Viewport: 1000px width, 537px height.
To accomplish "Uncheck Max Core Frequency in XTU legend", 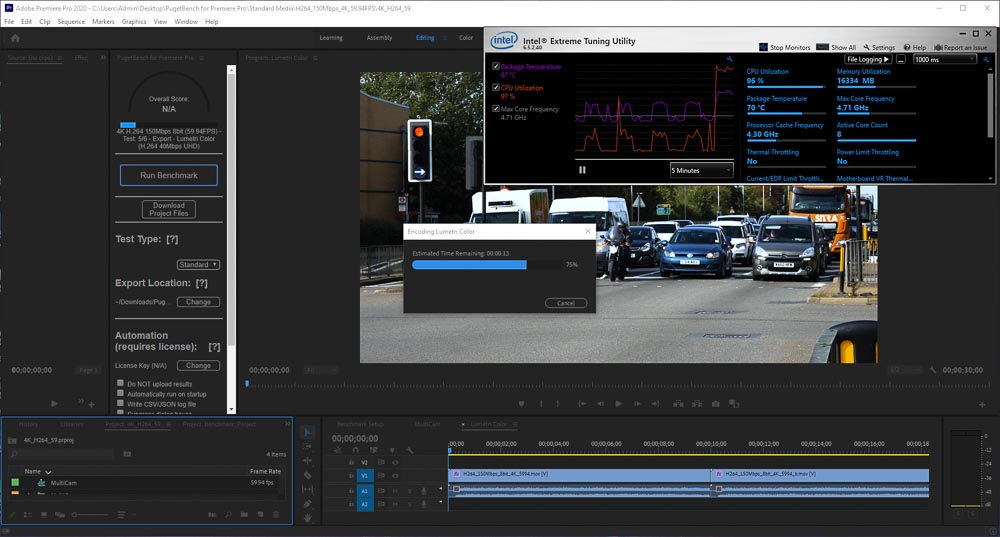I will [496, 108].
